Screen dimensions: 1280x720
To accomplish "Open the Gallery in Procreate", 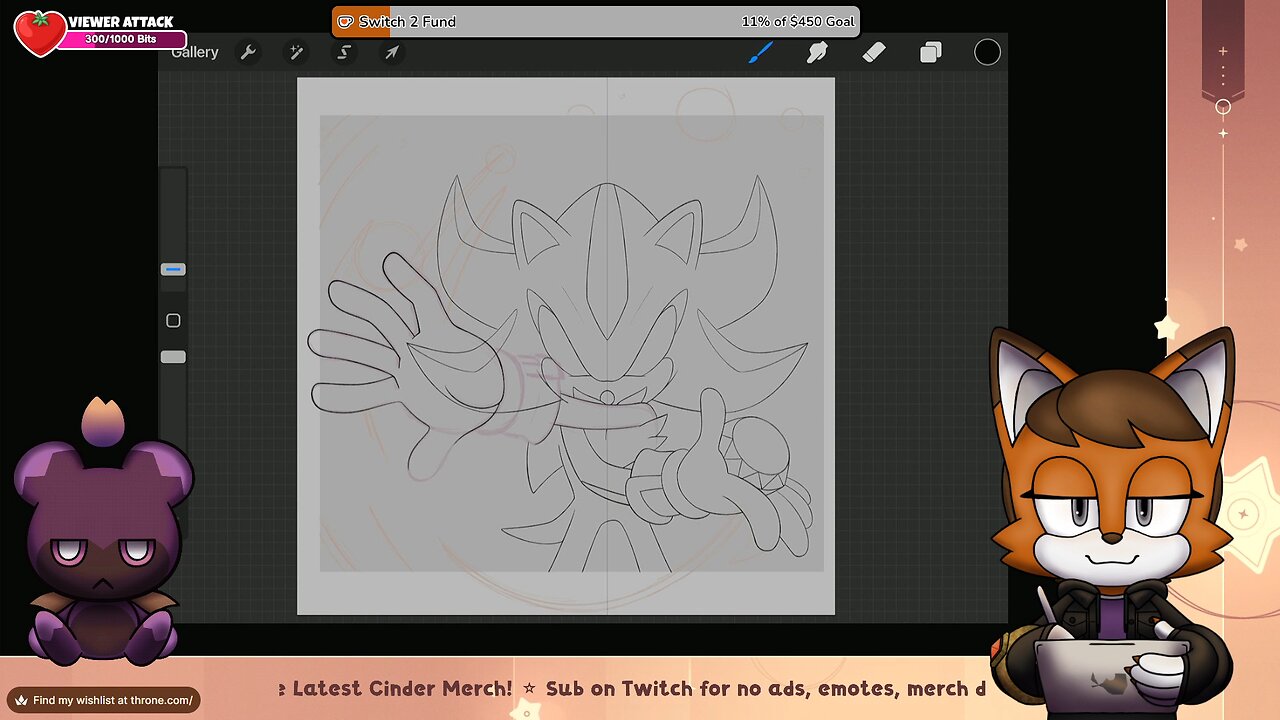I will click(x=194, y=52).
